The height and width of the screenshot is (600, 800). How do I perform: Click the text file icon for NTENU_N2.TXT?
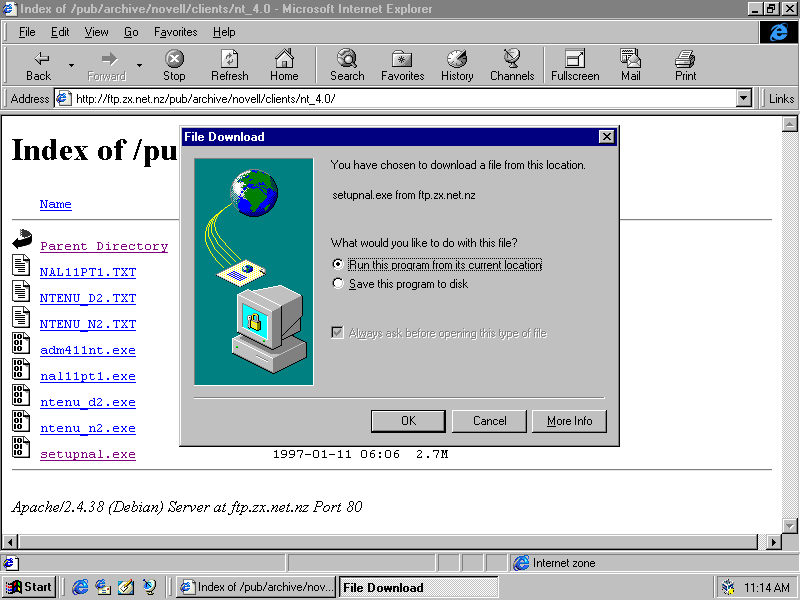point(21,317)
